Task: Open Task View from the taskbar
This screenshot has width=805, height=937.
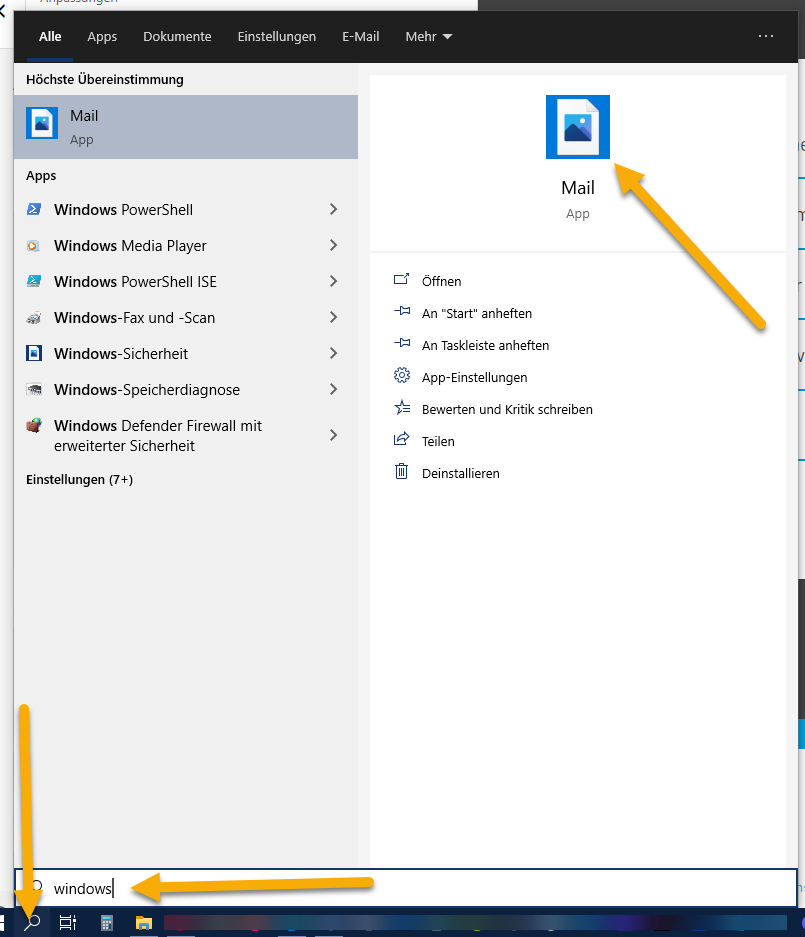Action: pyautogui.click(x=67, y=923)
